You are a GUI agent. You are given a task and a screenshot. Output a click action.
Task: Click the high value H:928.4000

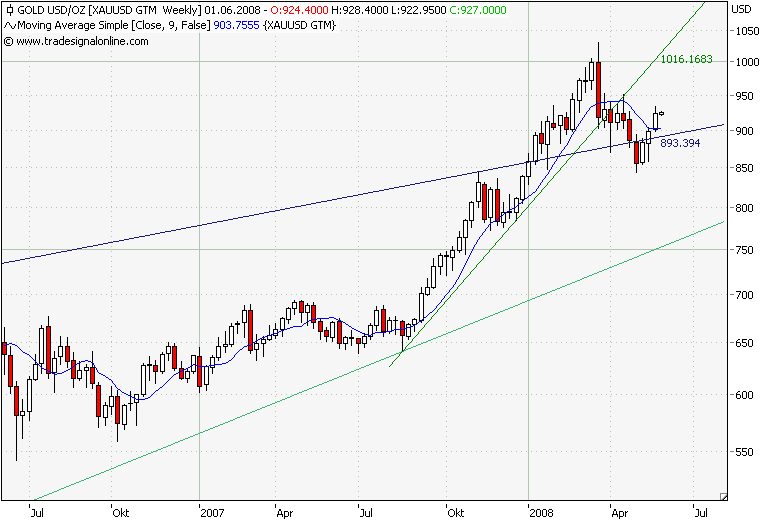(x=360, y=10)
